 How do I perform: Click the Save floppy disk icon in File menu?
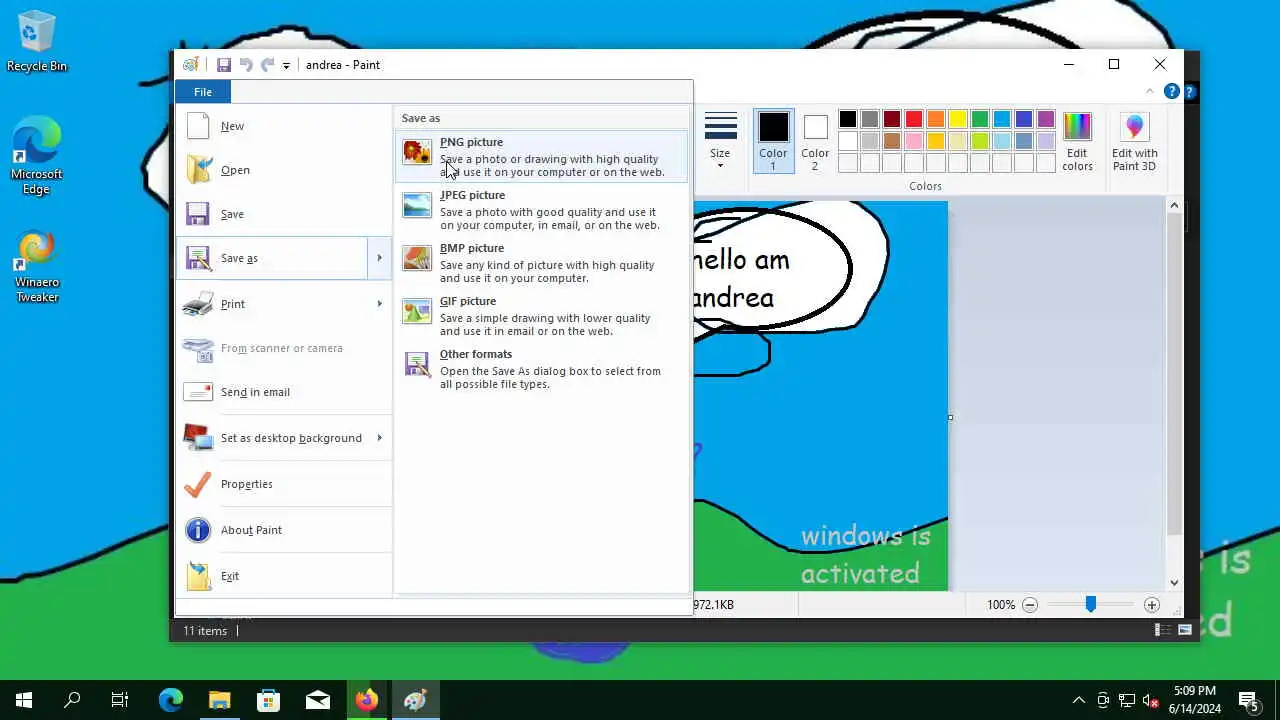[198, 214]
